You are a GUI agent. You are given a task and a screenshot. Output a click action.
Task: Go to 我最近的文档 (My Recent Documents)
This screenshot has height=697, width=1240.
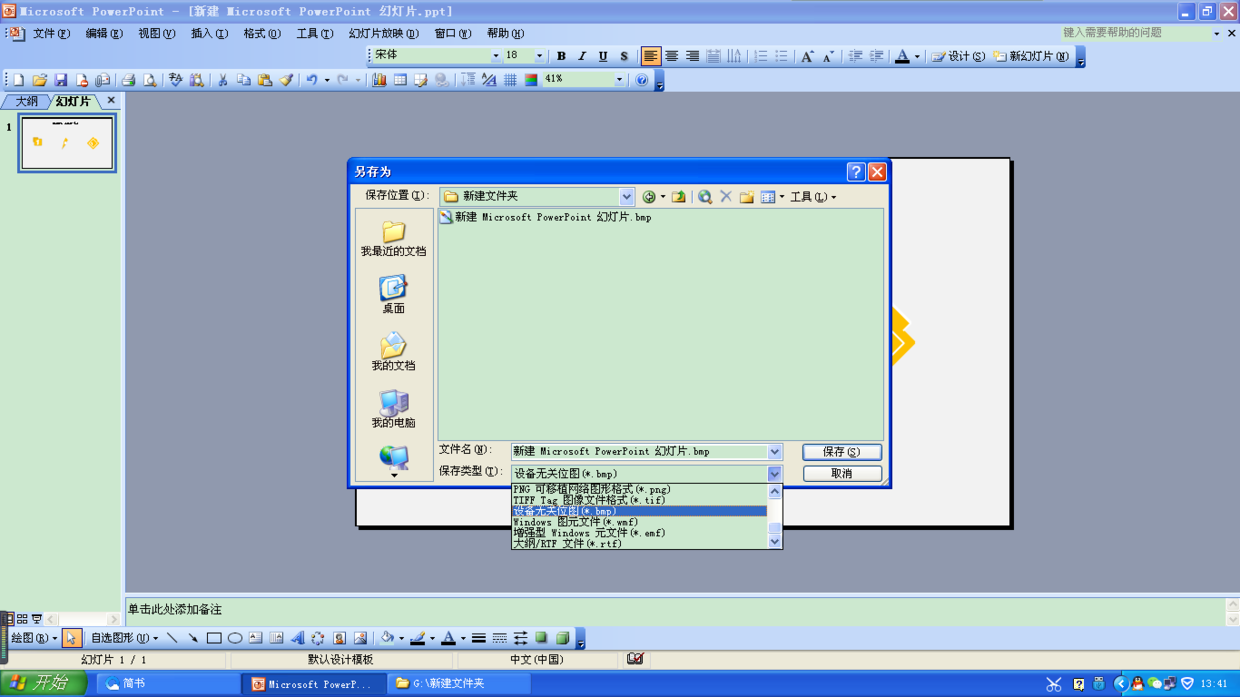pyautogui.click(x=393, y=239)
